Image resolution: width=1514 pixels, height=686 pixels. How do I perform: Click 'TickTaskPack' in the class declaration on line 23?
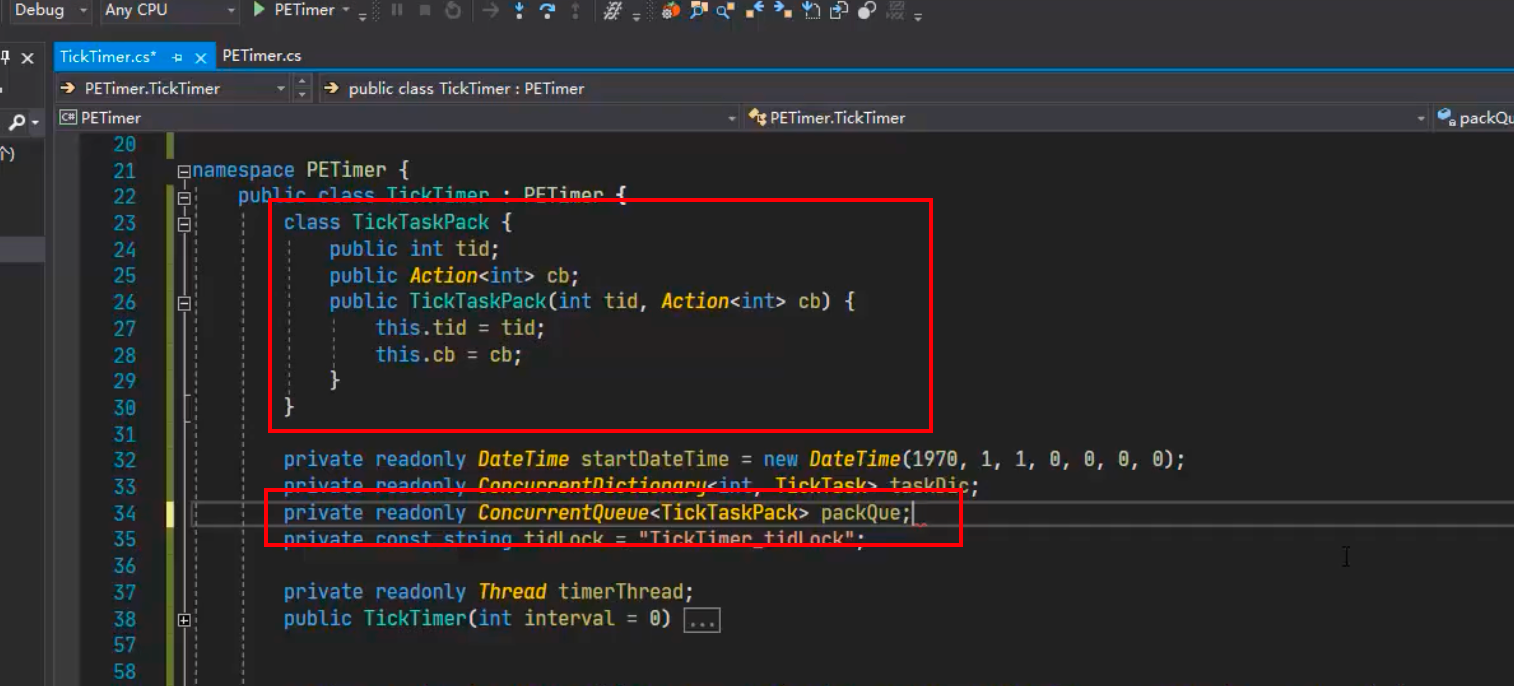[421, 222]
